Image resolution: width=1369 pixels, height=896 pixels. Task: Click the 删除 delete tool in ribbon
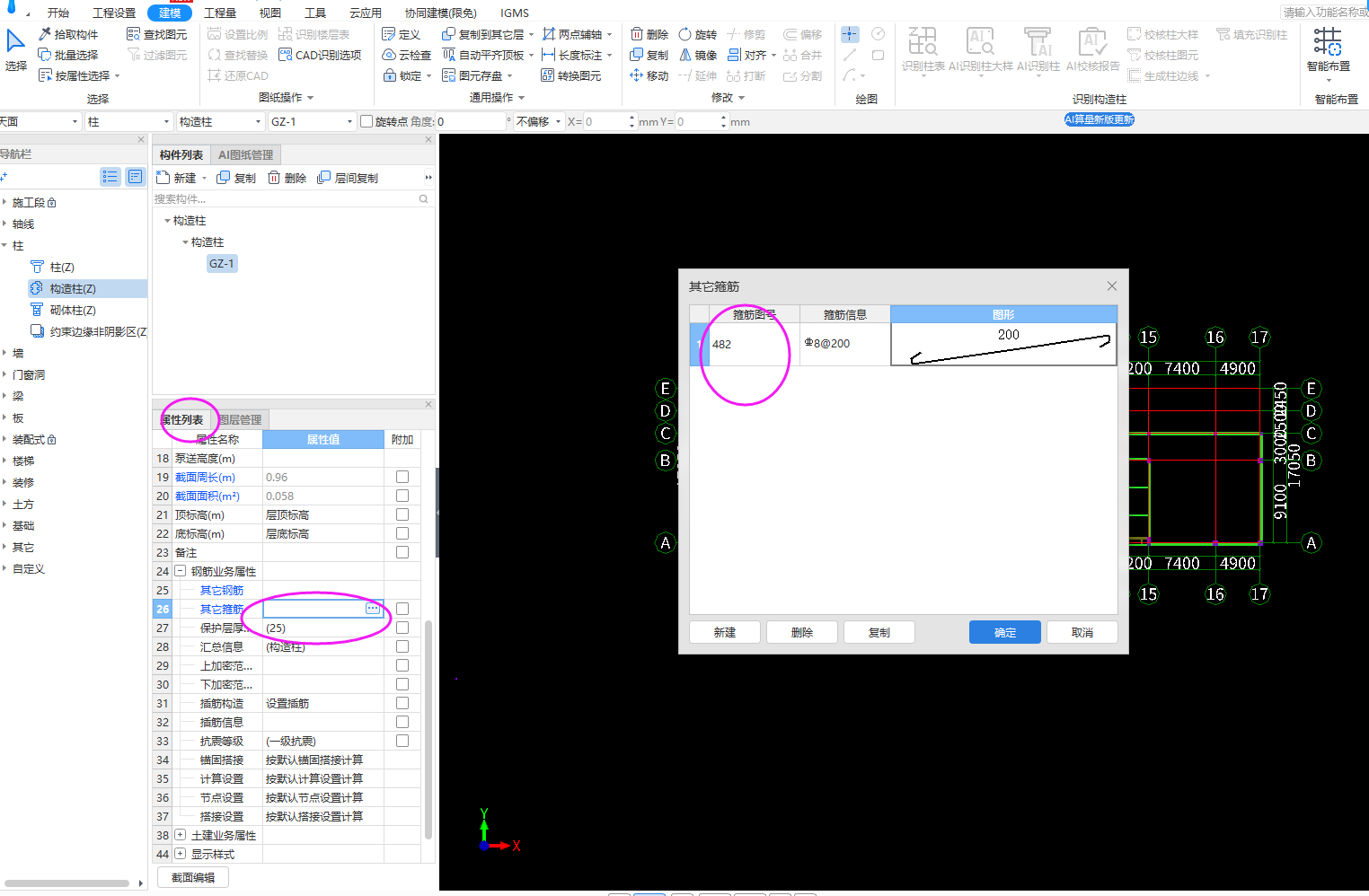(649, 34)
